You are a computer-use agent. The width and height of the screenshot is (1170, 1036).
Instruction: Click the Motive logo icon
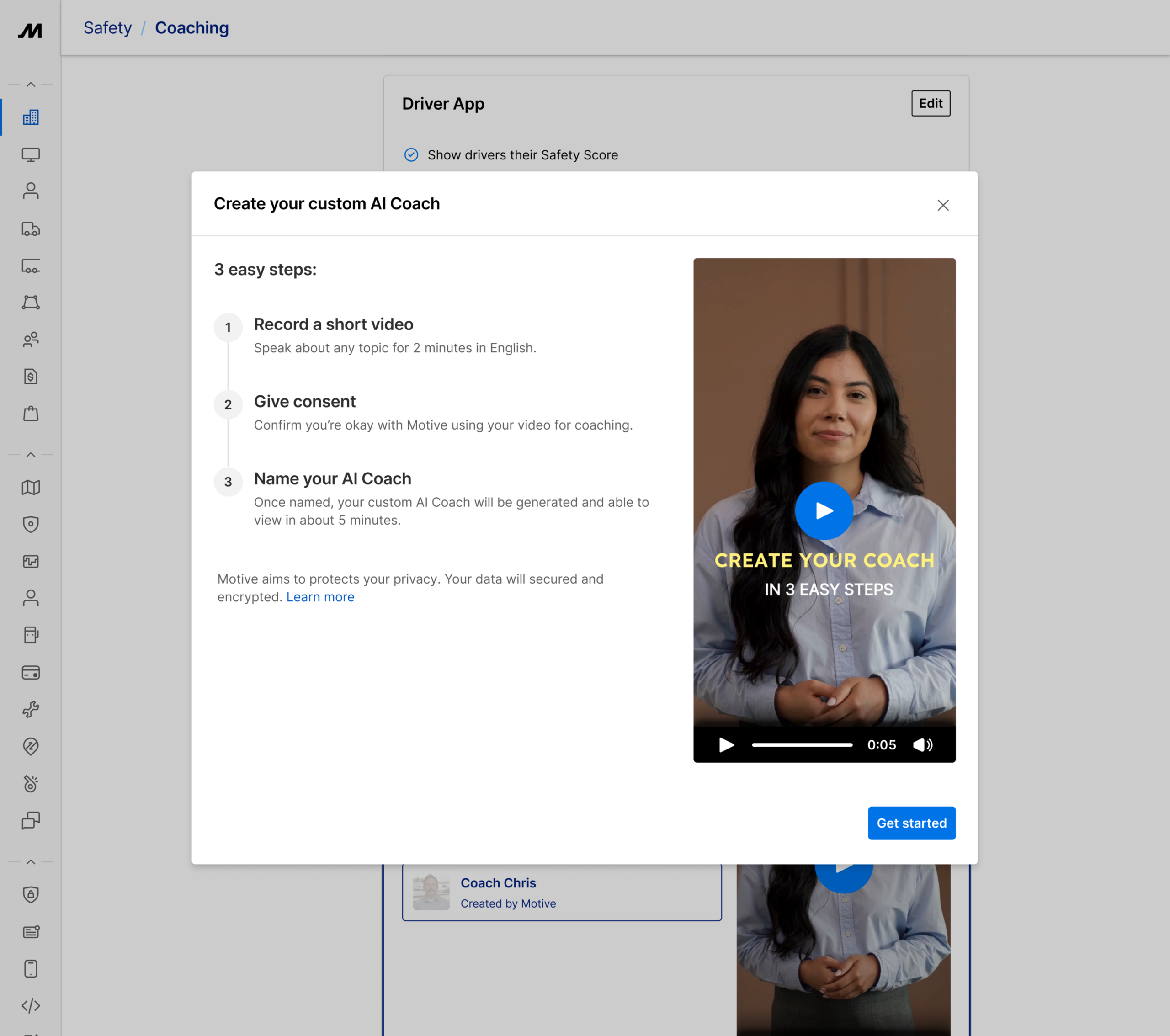click(30, 30)
